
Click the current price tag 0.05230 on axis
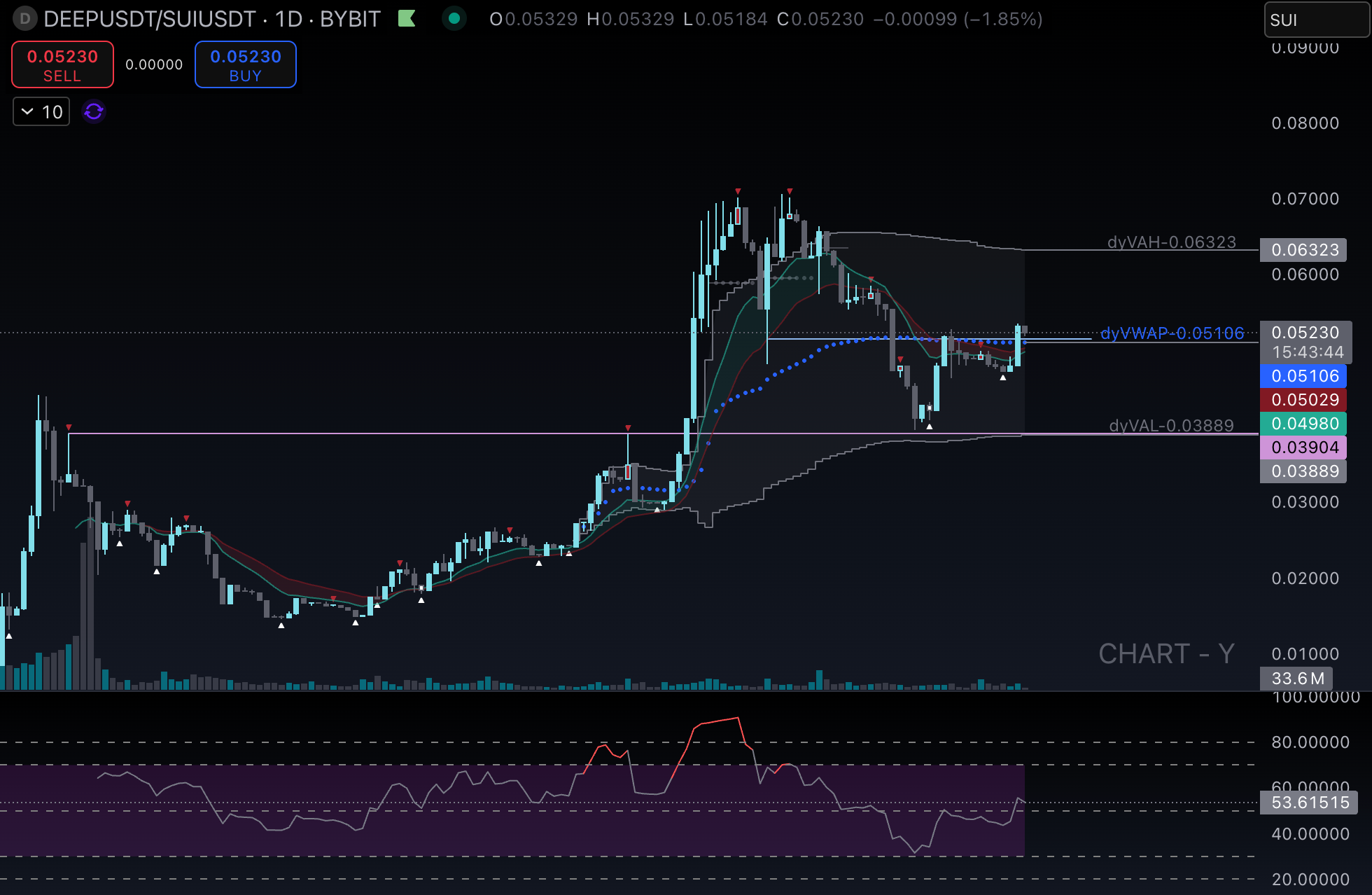[1305, 333]
